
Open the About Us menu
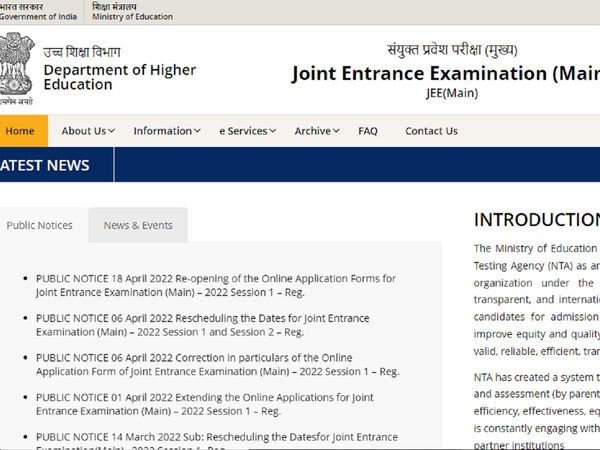tap(88, 131)
